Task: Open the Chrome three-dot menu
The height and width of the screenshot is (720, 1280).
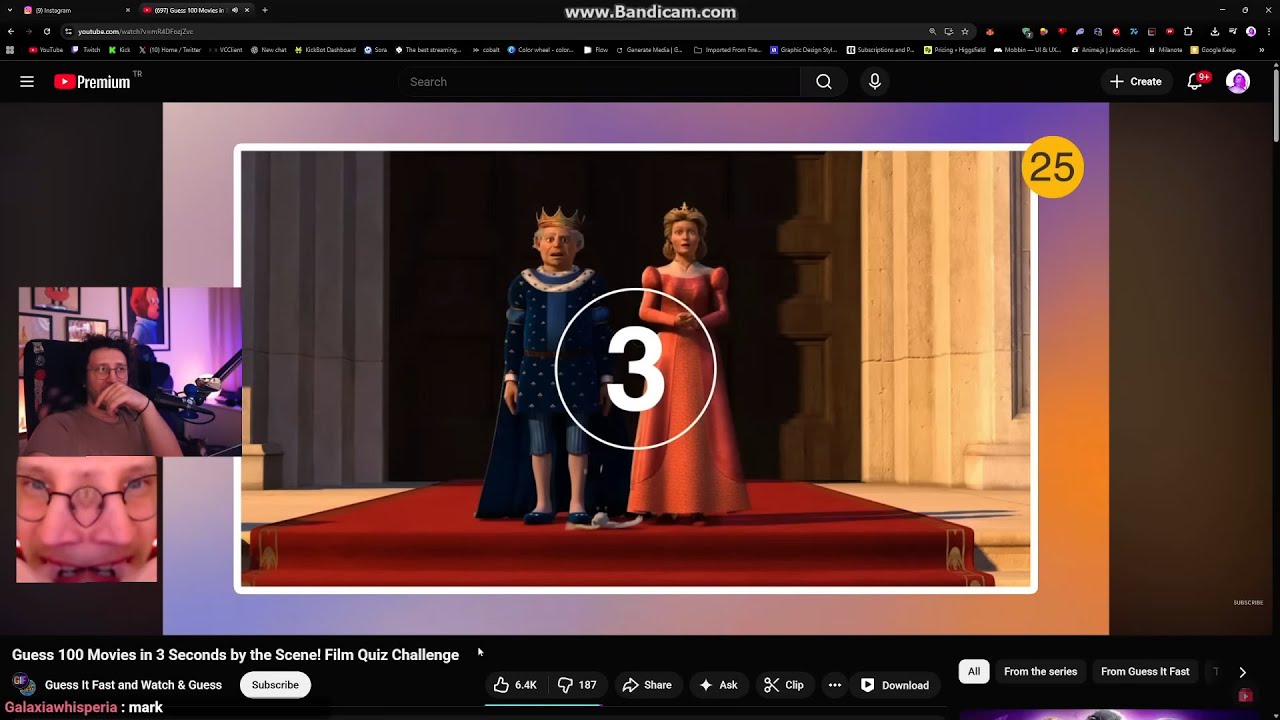Action: 1267,31
